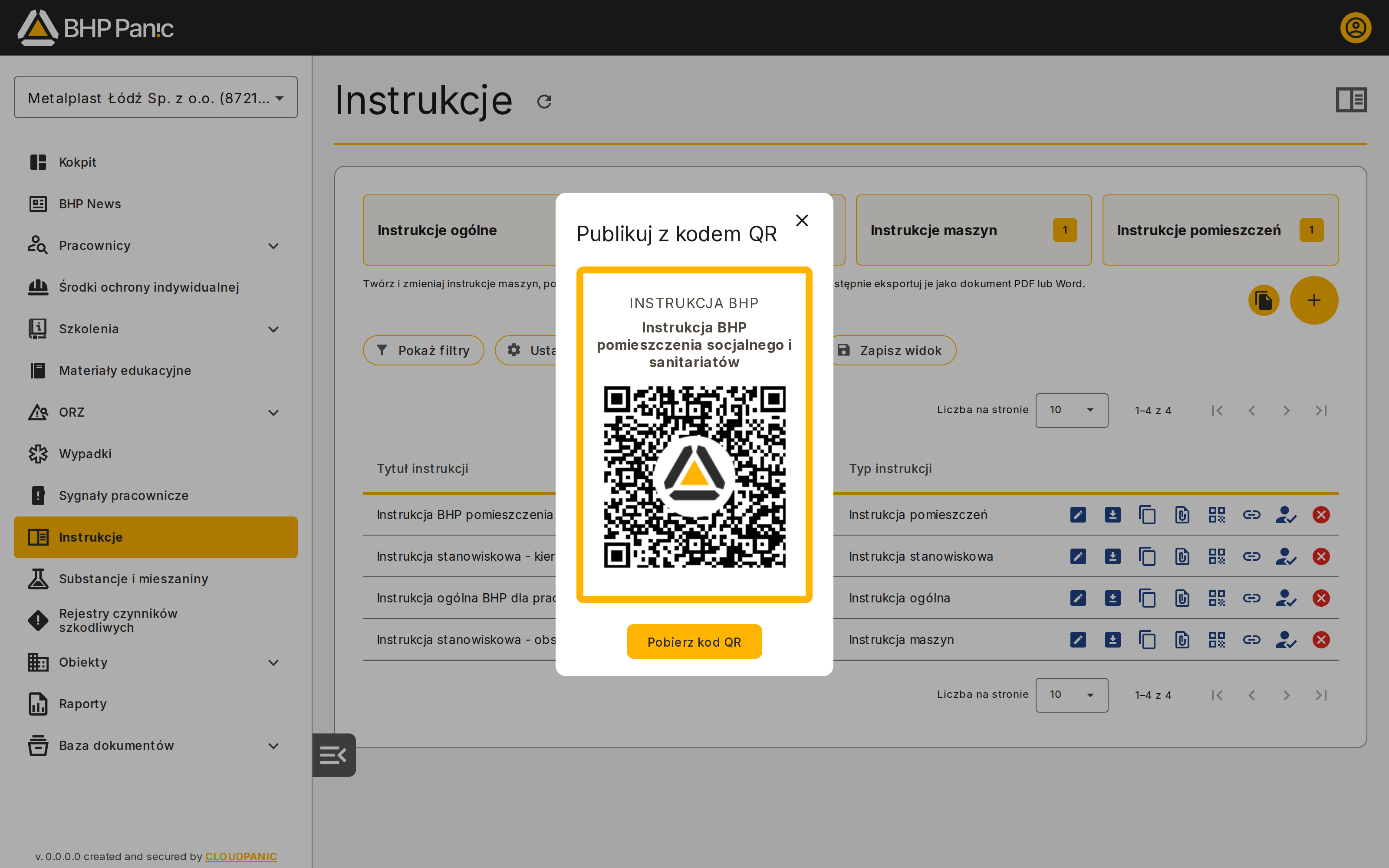Close the Publikuj z kodem QR dialog
This screenshot has width=1389, height=868.
tap(802, 220)
